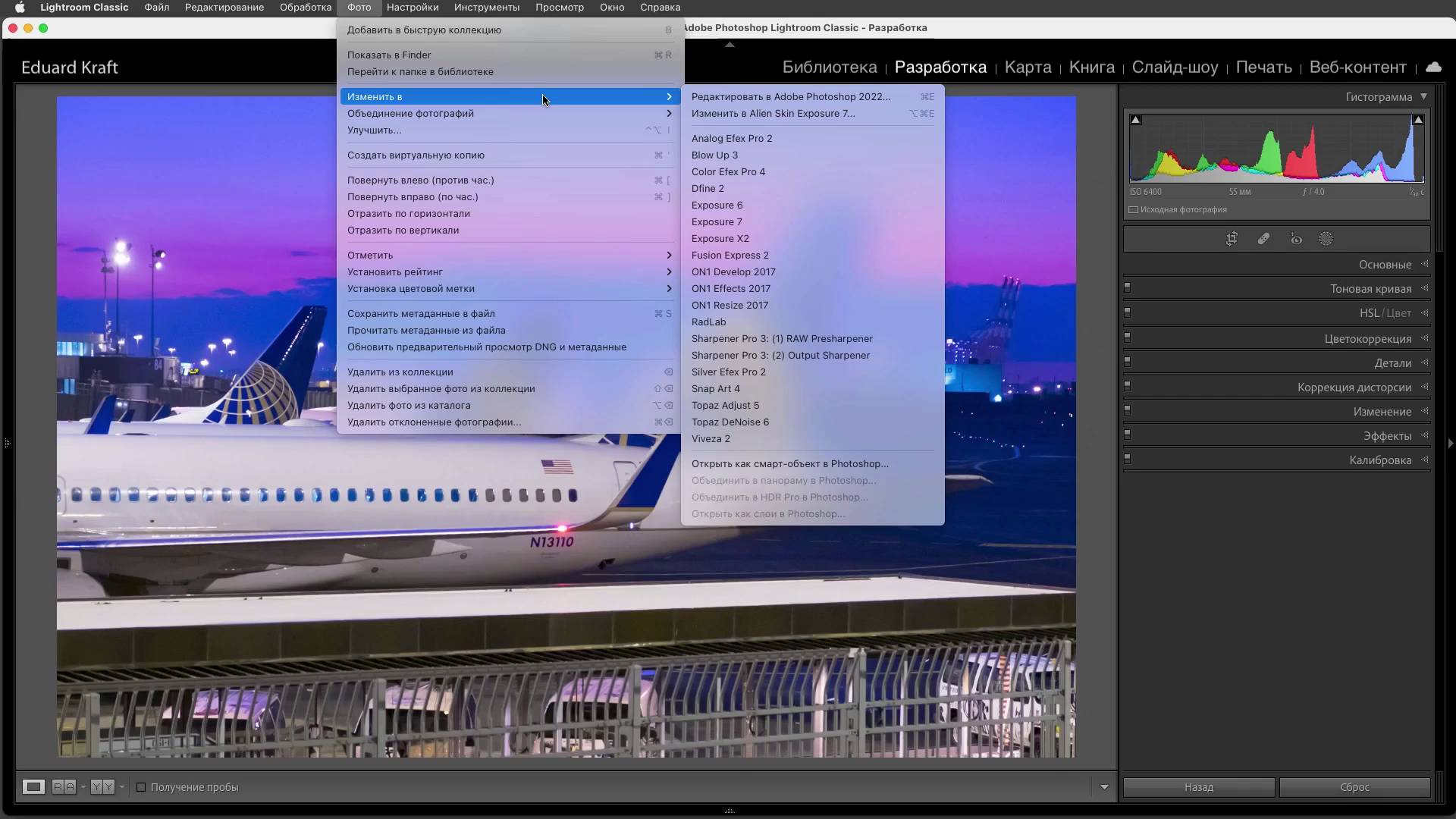1456x819 pixels.
Task: Choose Открыть как смарт-объект в Photoshop
Action: point(812,464)
